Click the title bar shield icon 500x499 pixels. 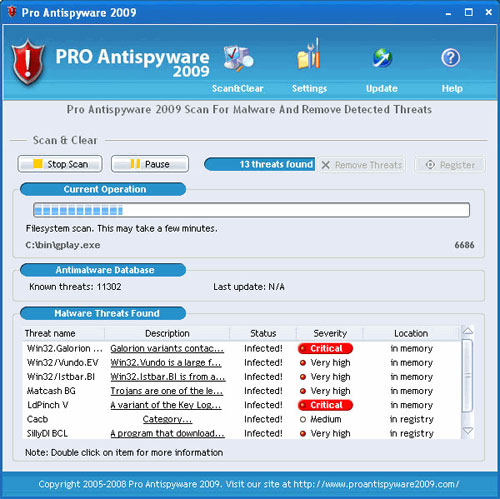point(12,12)
